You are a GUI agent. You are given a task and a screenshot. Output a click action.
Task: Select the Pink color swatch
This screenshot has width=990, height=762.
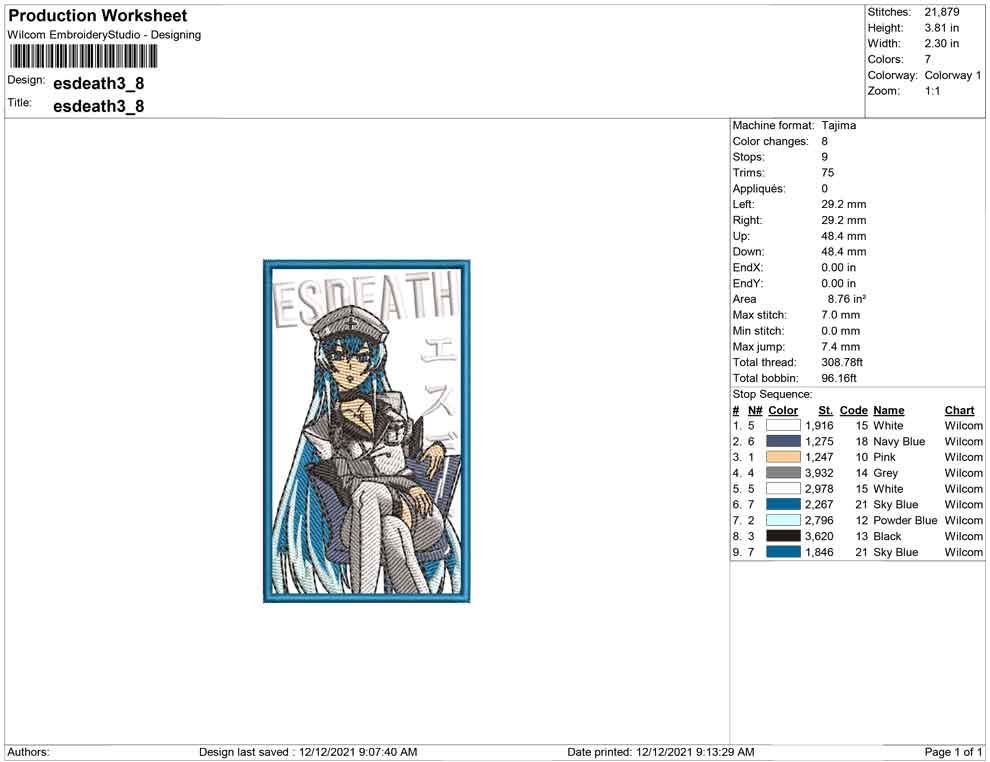pyautogui.click(x=783, y=457)
